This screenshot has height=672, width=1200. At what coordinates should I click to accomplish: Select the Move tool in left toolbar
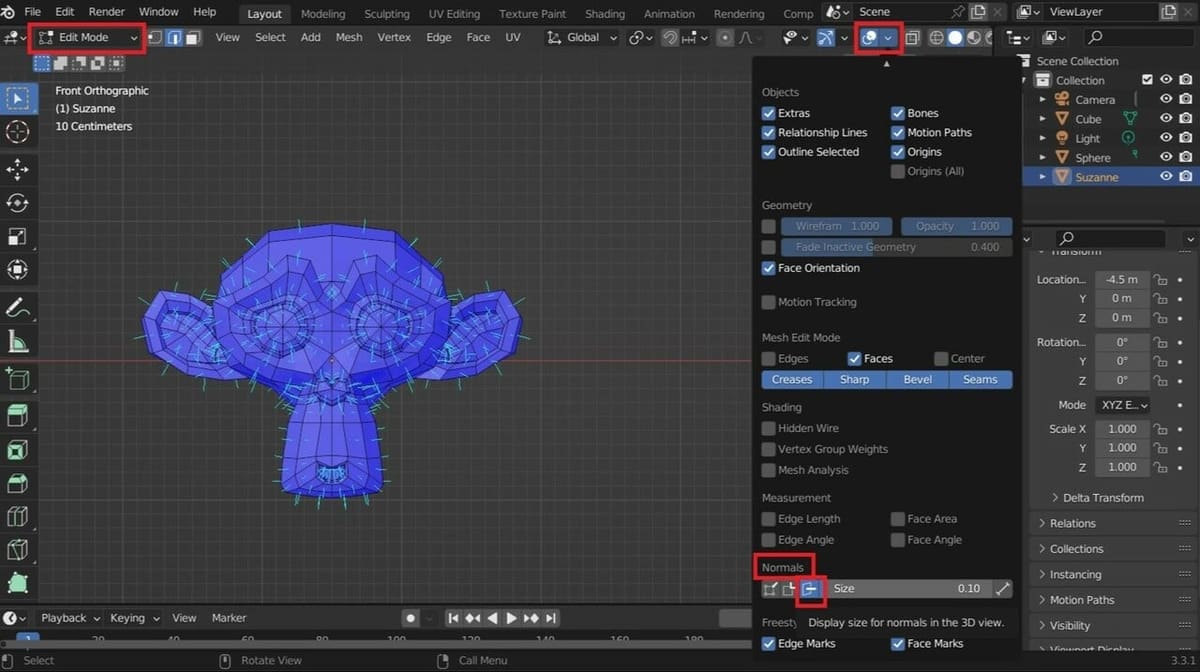point(17,168)
